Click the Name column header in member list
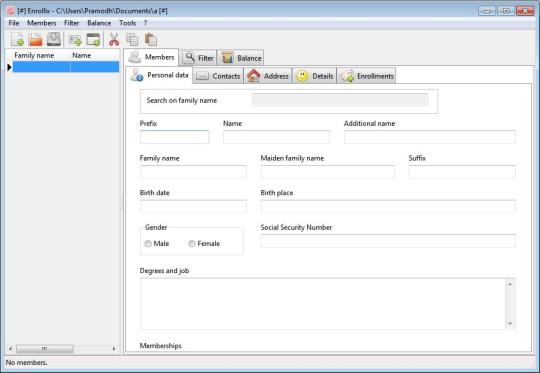Viewport: 540px width, 373px height. (95, 55)
